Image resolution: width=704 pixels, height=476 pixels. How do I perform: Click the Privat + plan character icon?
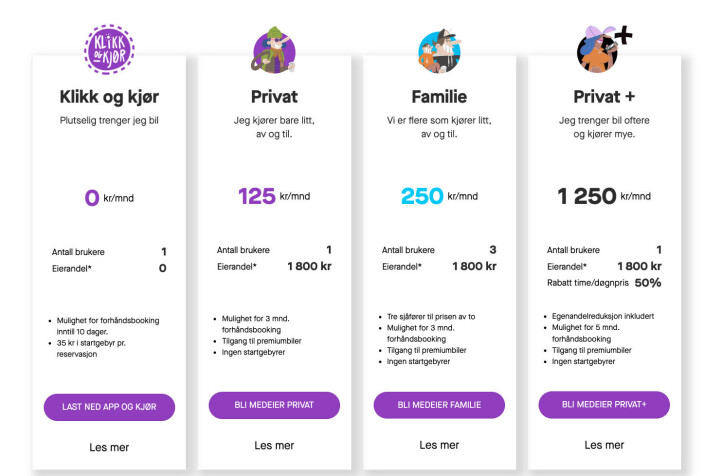604,49
